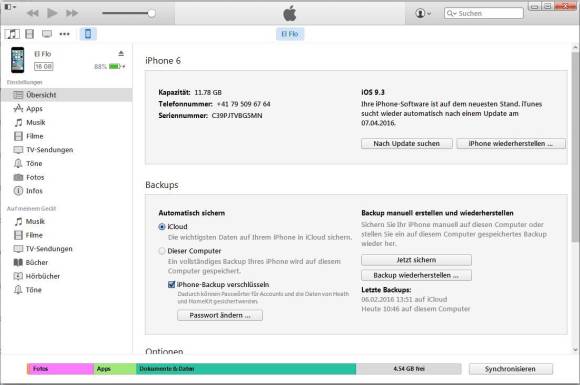Select the iPhone device button

(x=88, y=34)
